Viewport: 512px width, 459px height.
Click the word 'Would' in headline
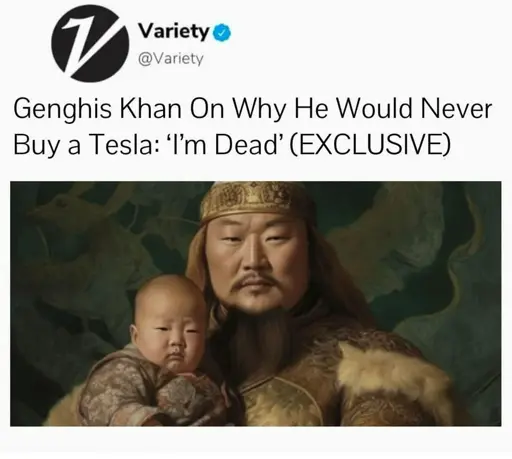coord(373,109)
